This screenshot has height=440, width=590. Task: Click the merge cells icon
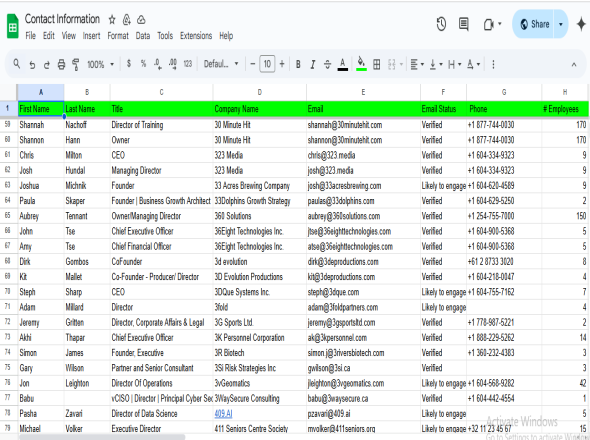[x=392, y=64]
